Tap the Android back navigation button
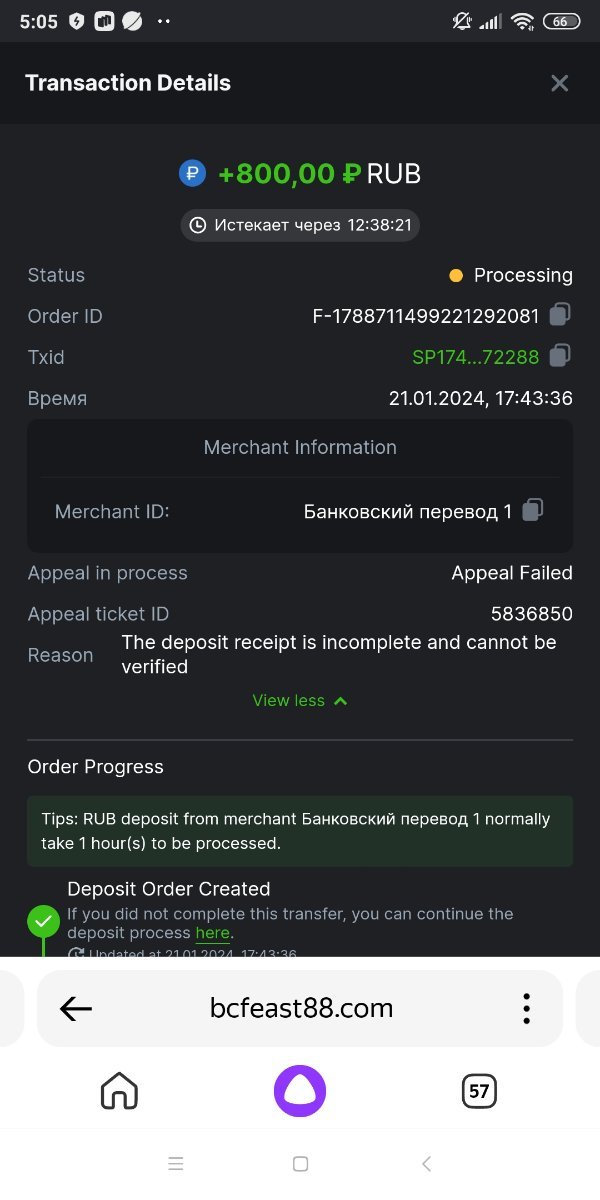 pos(426,1163)
